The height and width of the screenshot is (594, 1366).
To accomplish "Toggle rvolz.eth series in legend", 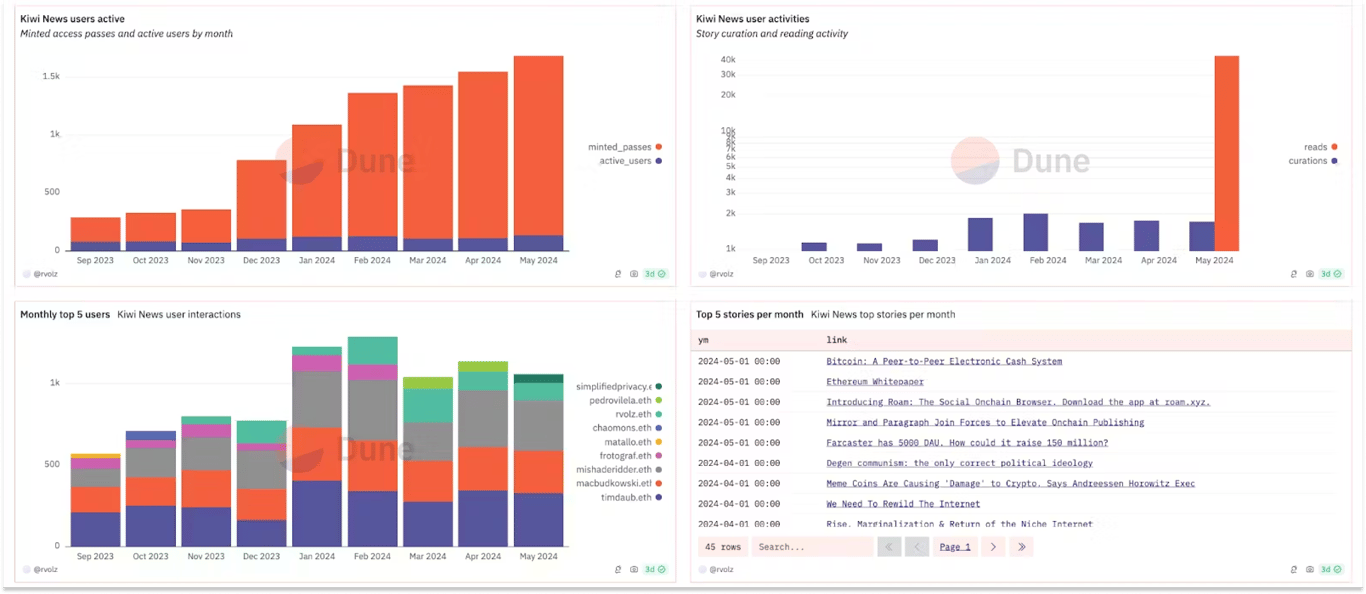I will click(637, 414).
